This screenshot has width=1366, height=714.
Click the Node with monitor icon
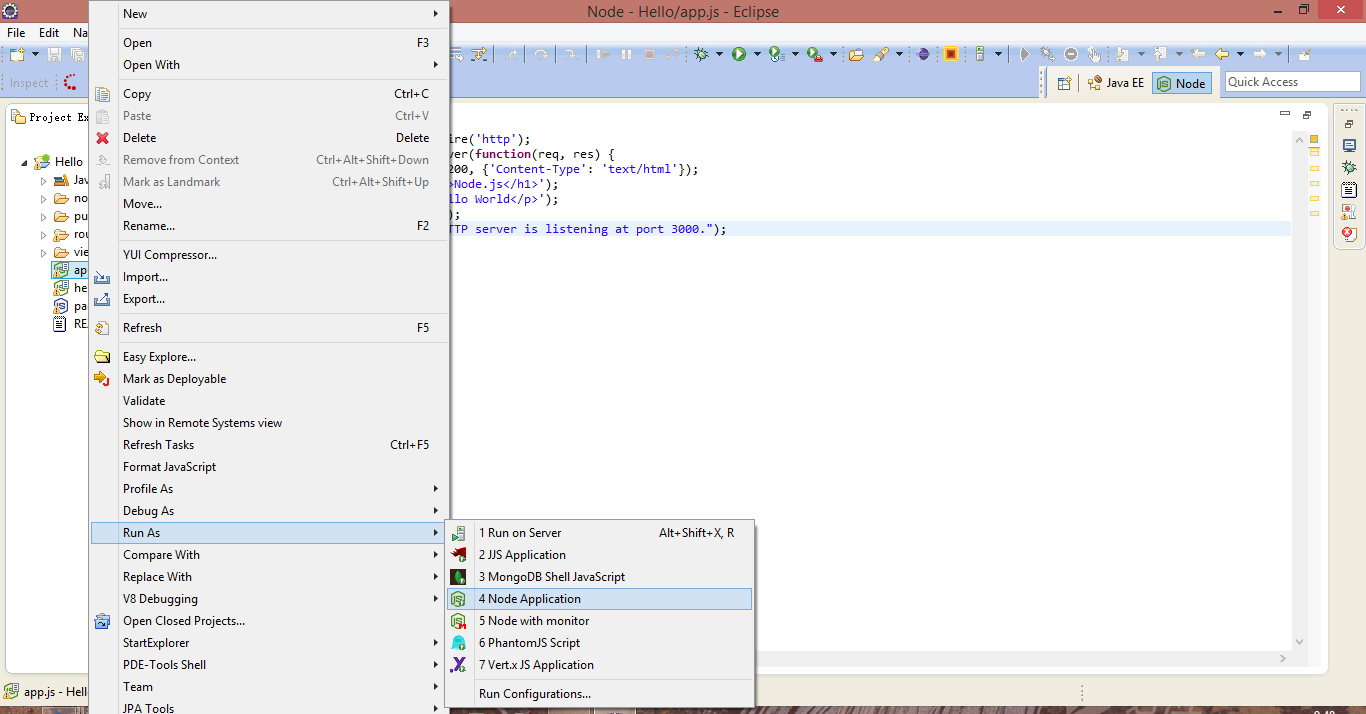[459, 621]
